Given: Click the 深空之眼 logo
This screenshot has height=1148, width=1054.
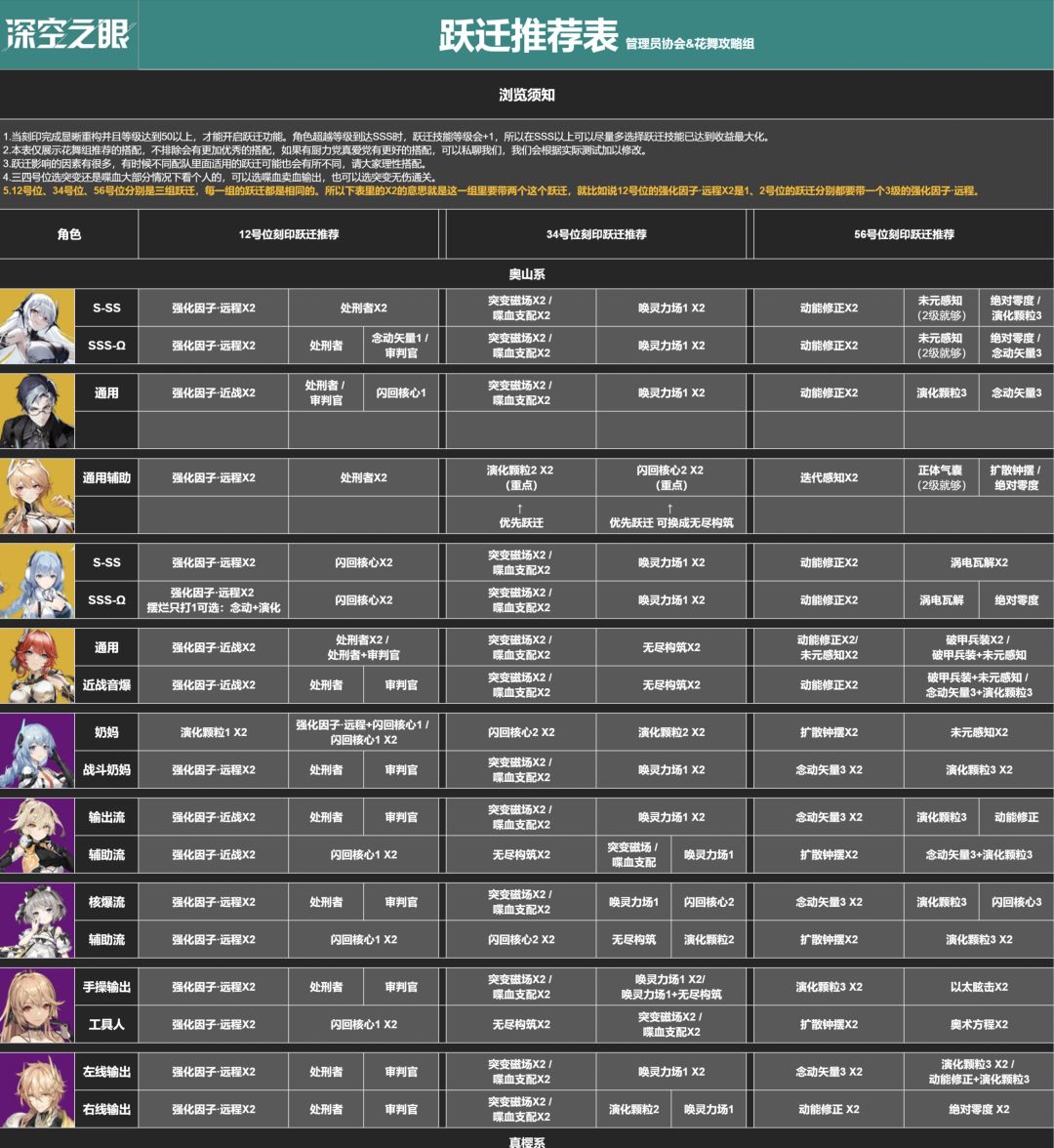Looking at the screenshot, I should point(67,34).
